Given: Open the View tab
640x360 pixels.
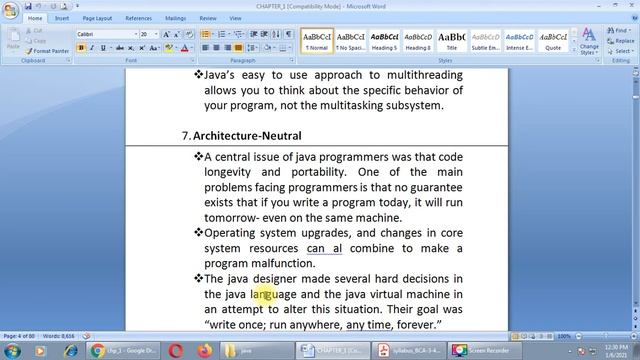Looking at the screenshot, I should 235,18.
